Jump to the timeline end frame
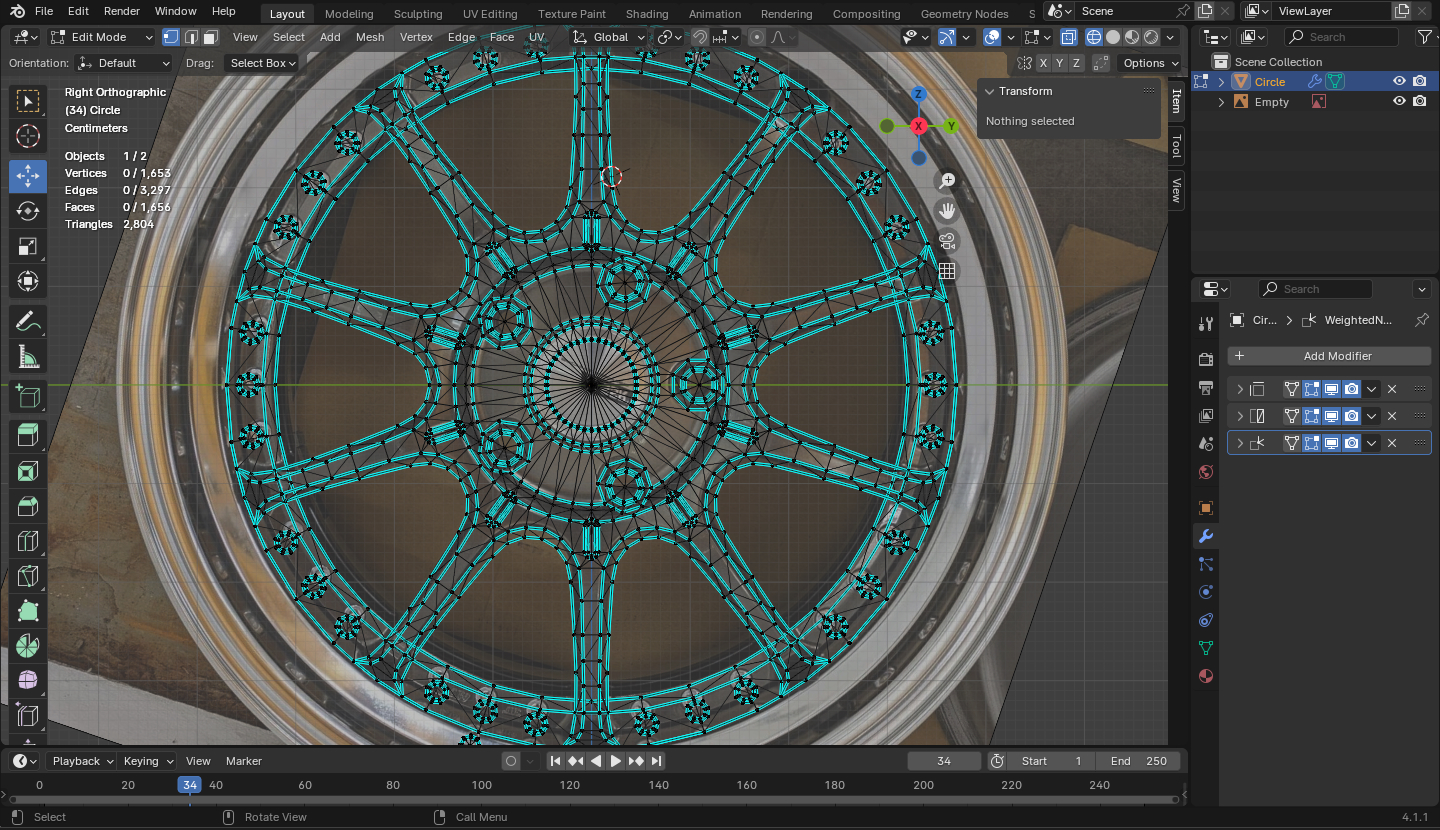This screenshot has height=830, width=1440. click(656, 761)
